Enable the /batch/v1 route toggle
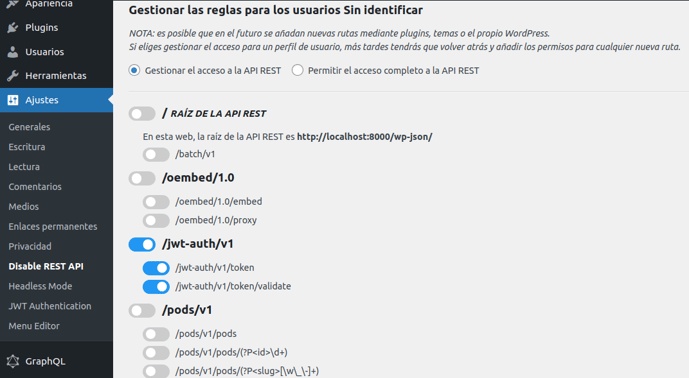Screen dimensions: 689x378 [156, 154]
